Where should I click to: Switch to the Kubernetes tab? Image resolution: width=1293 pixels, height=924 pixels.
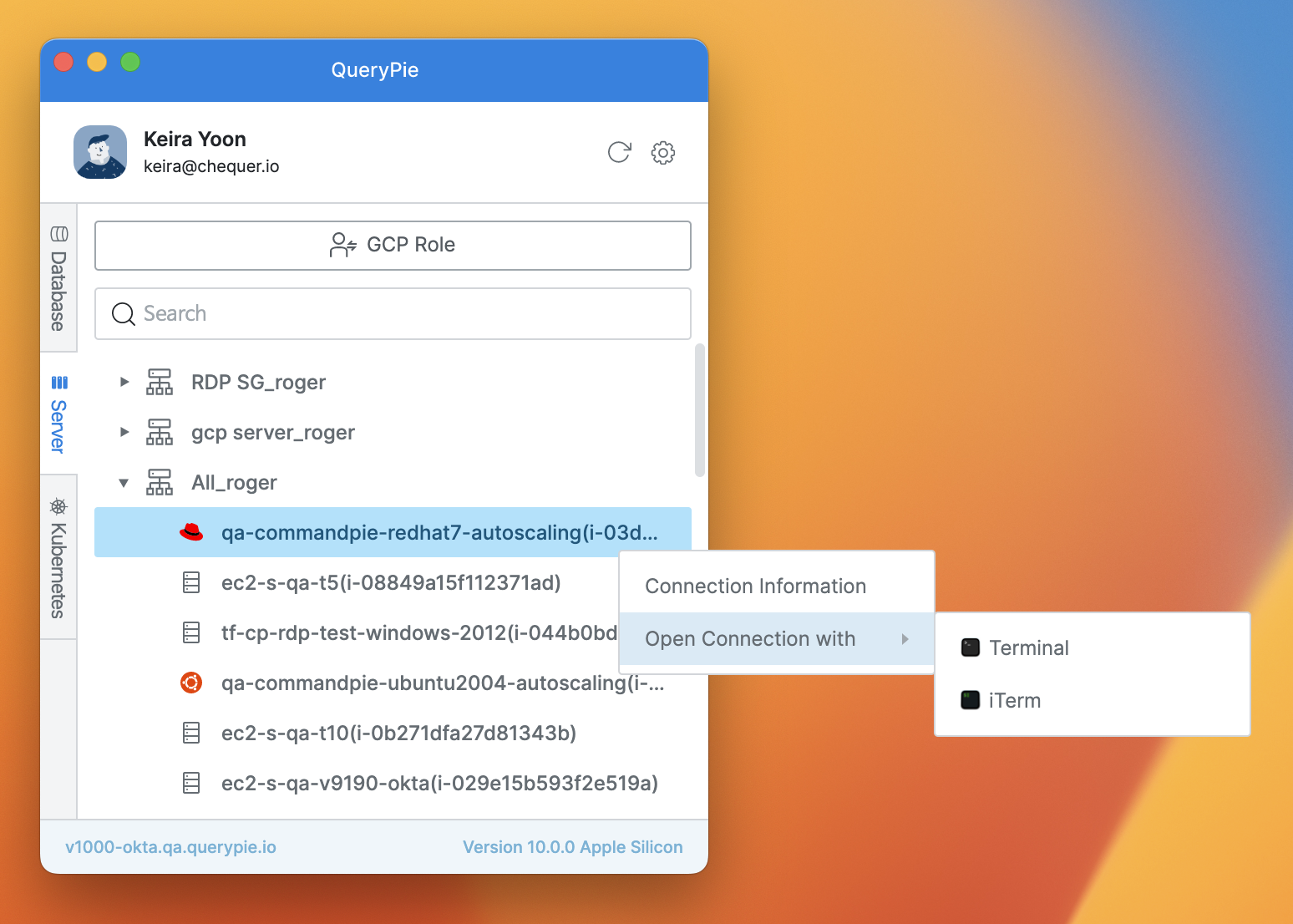point(58,558)
